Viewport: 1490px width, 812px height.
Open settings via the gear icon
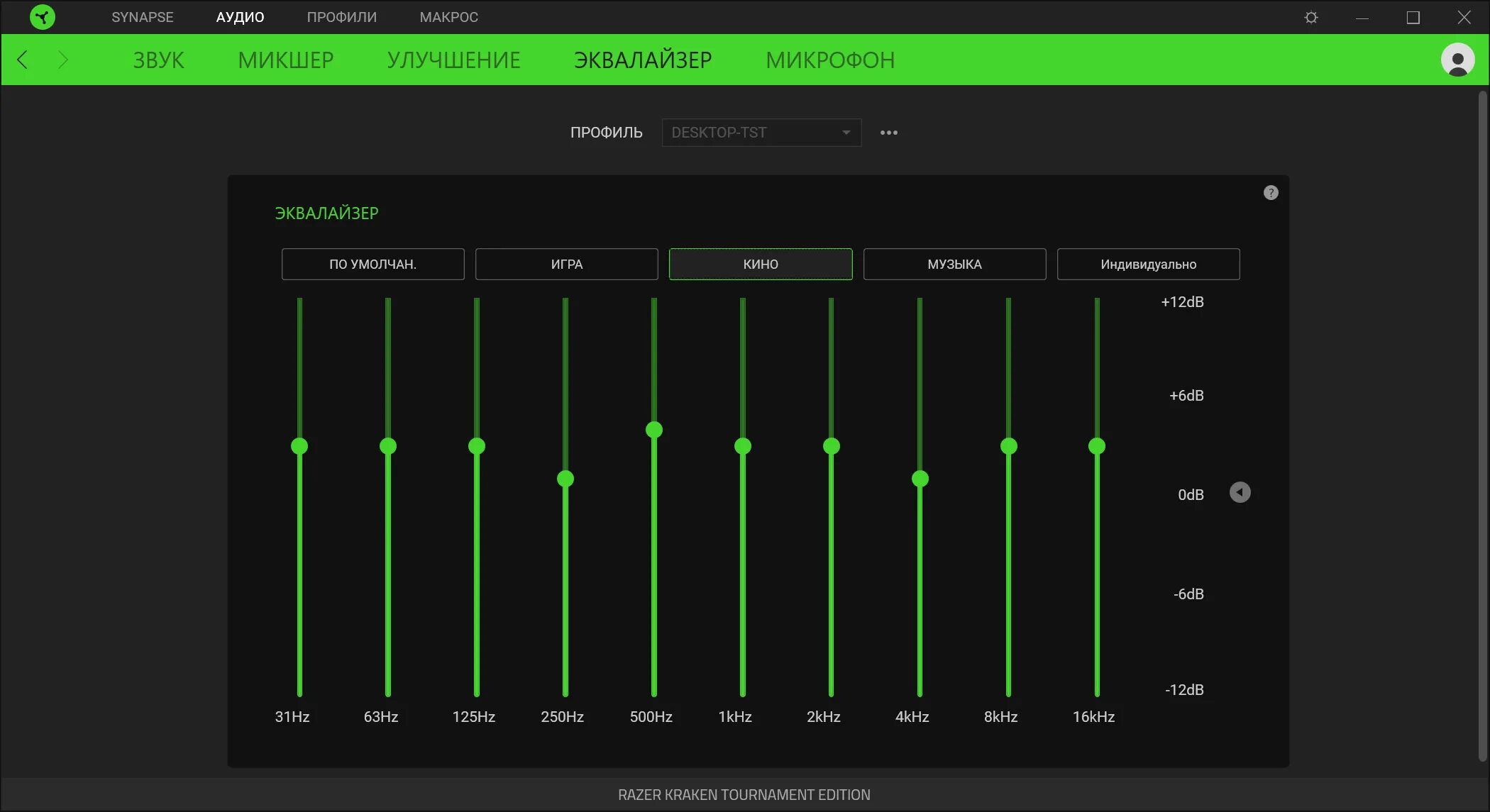[x=1310, y=17]
